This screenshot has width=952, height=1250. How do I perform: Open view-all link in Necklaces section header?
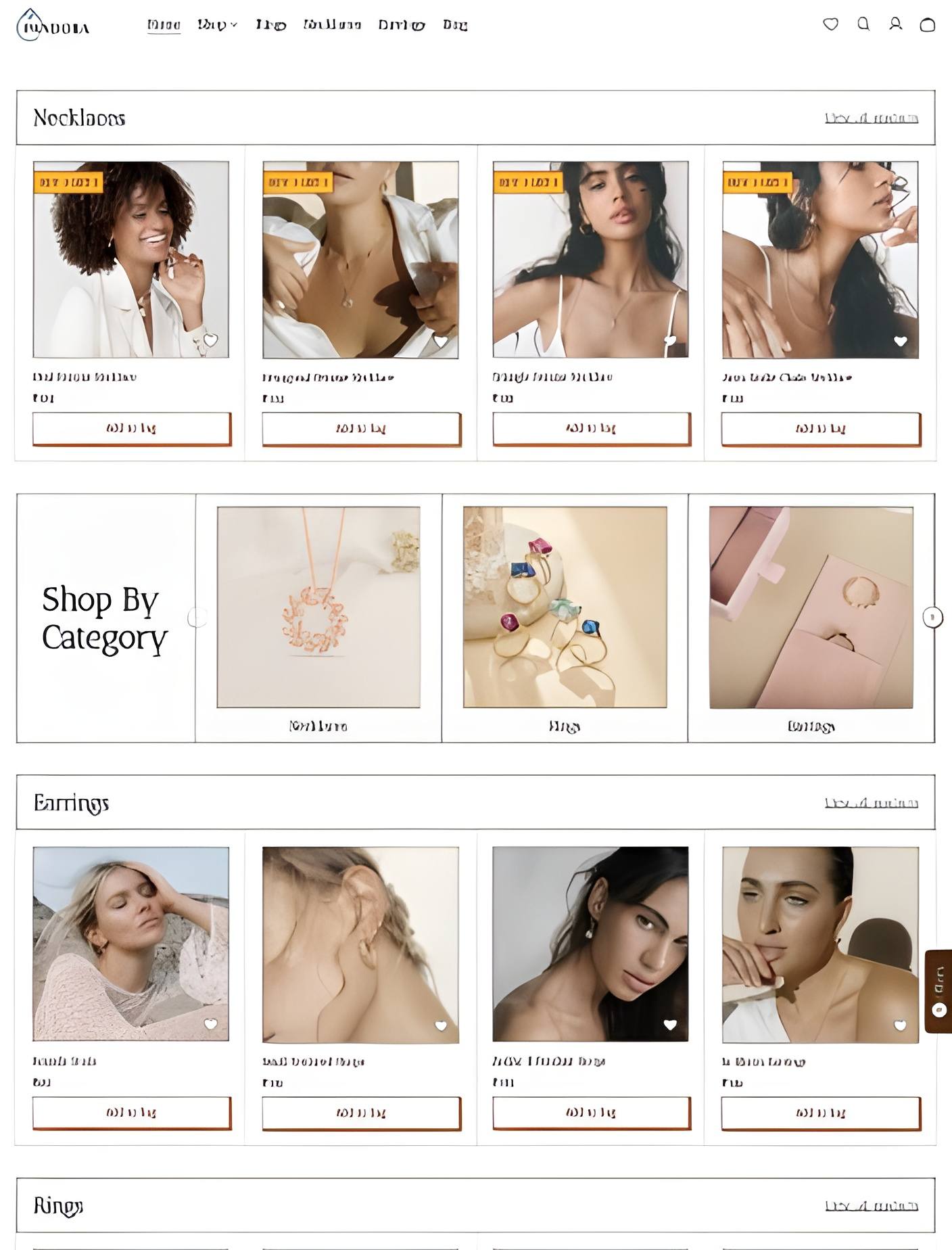pos(871,118)
